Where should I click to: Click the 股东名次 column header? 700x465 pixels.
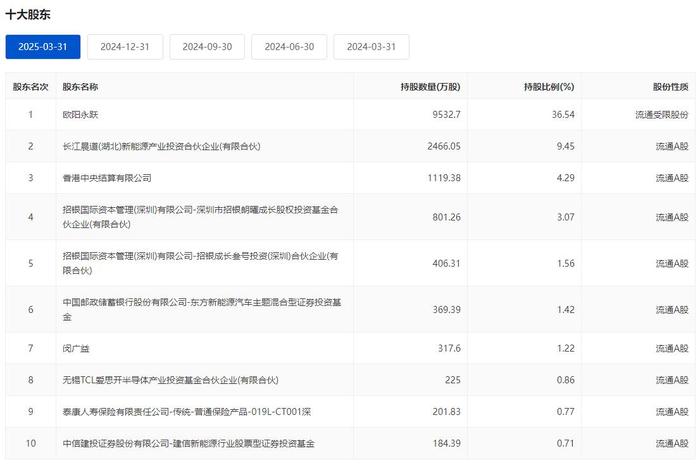(x=30, y=87)
